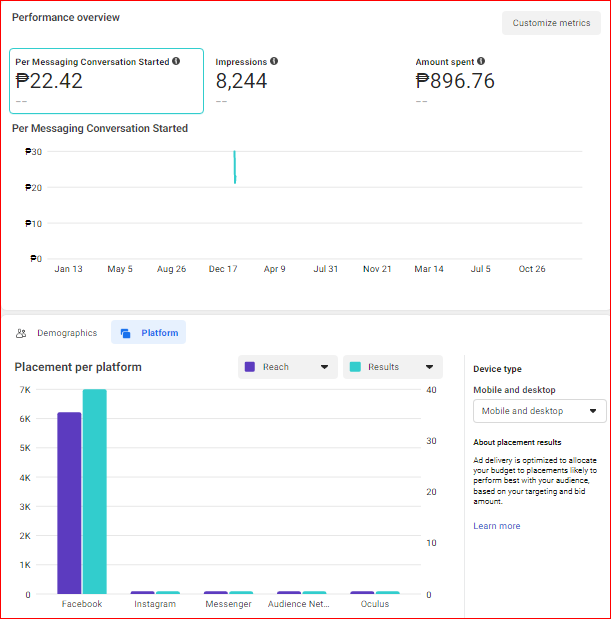This screenshot has height=619, width=611.
Task: Expand the Mobile and desktop dropdown
Action: 539,411
